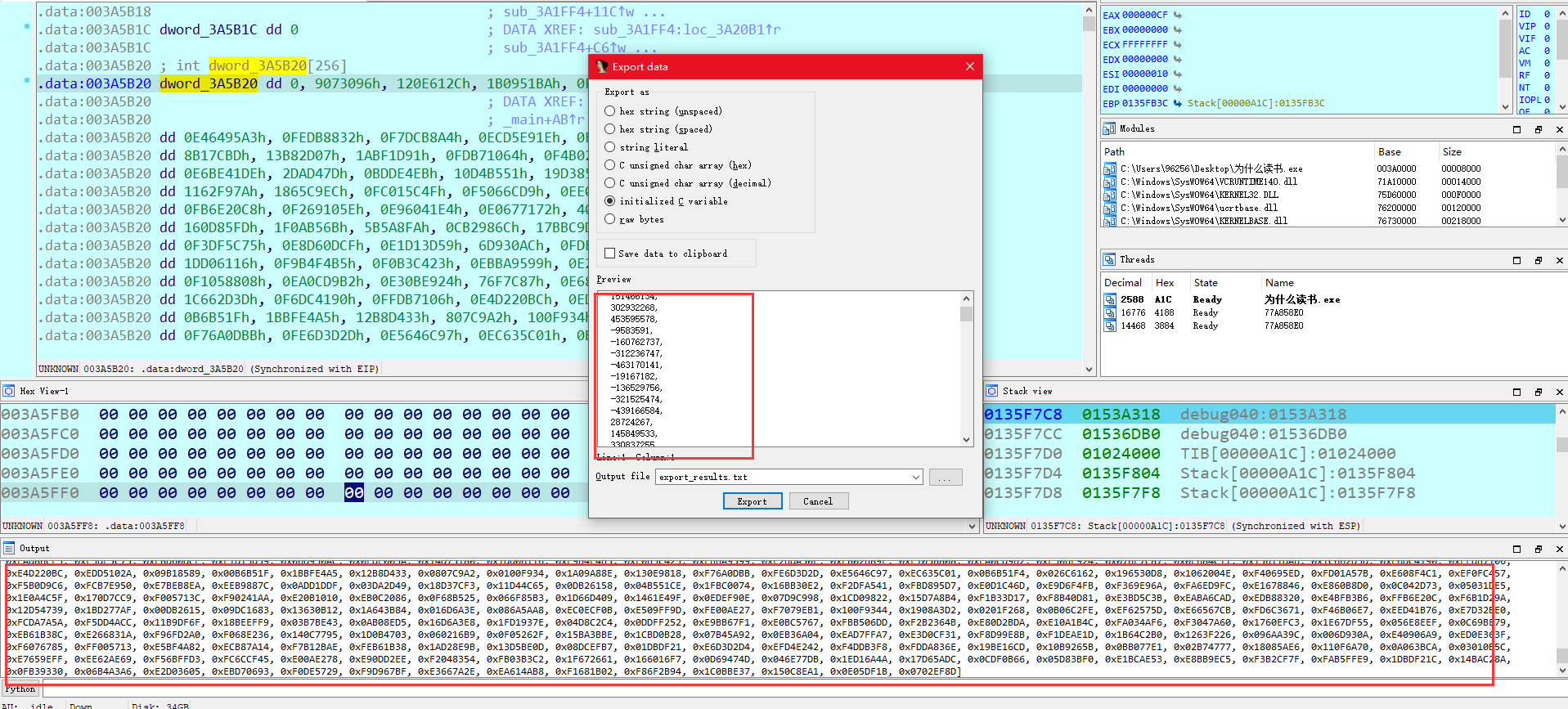Click the preview scrollbar down arrow

(966, 440)
